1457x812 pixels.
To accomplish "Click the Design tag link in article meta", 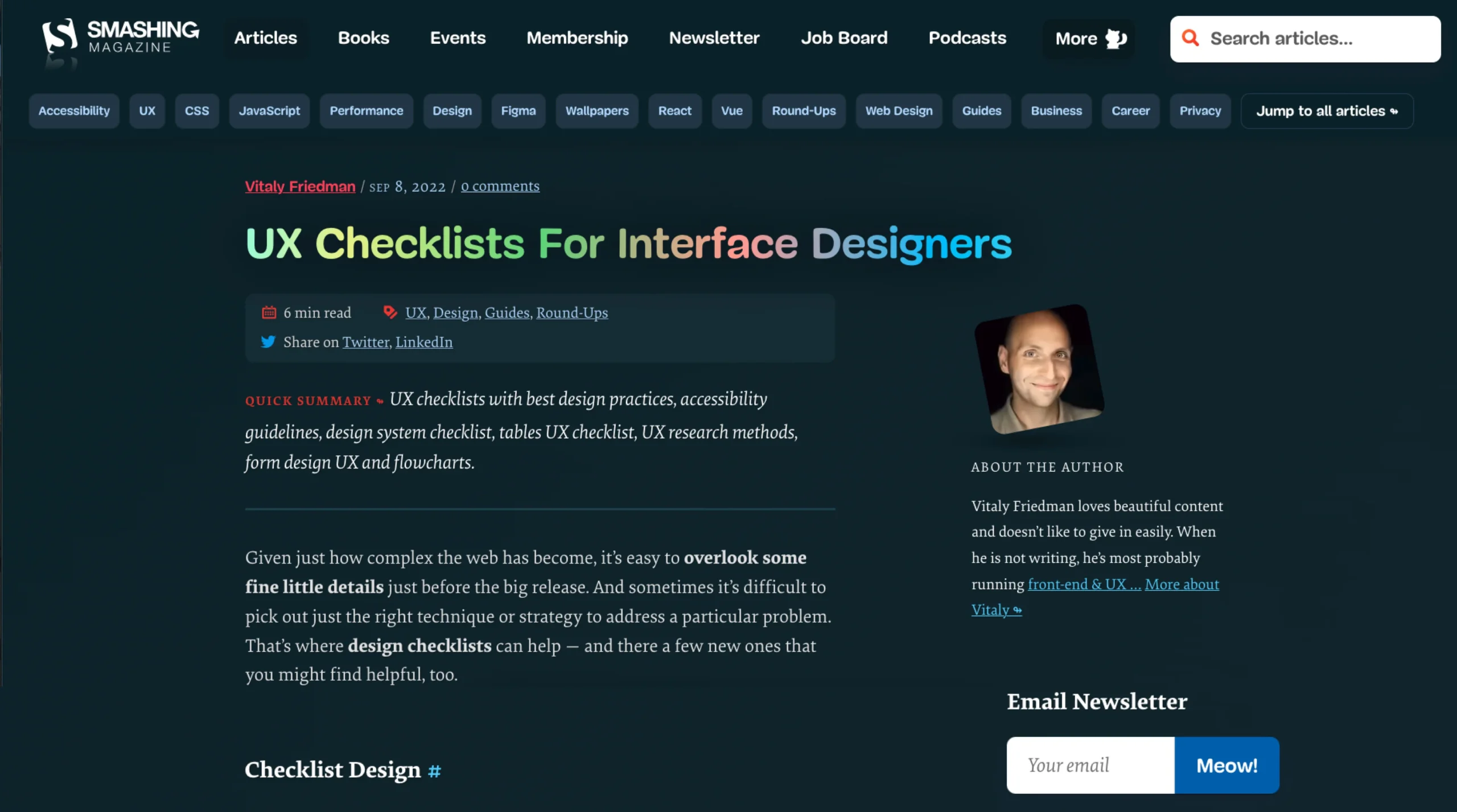I will [x=455, y=312].
